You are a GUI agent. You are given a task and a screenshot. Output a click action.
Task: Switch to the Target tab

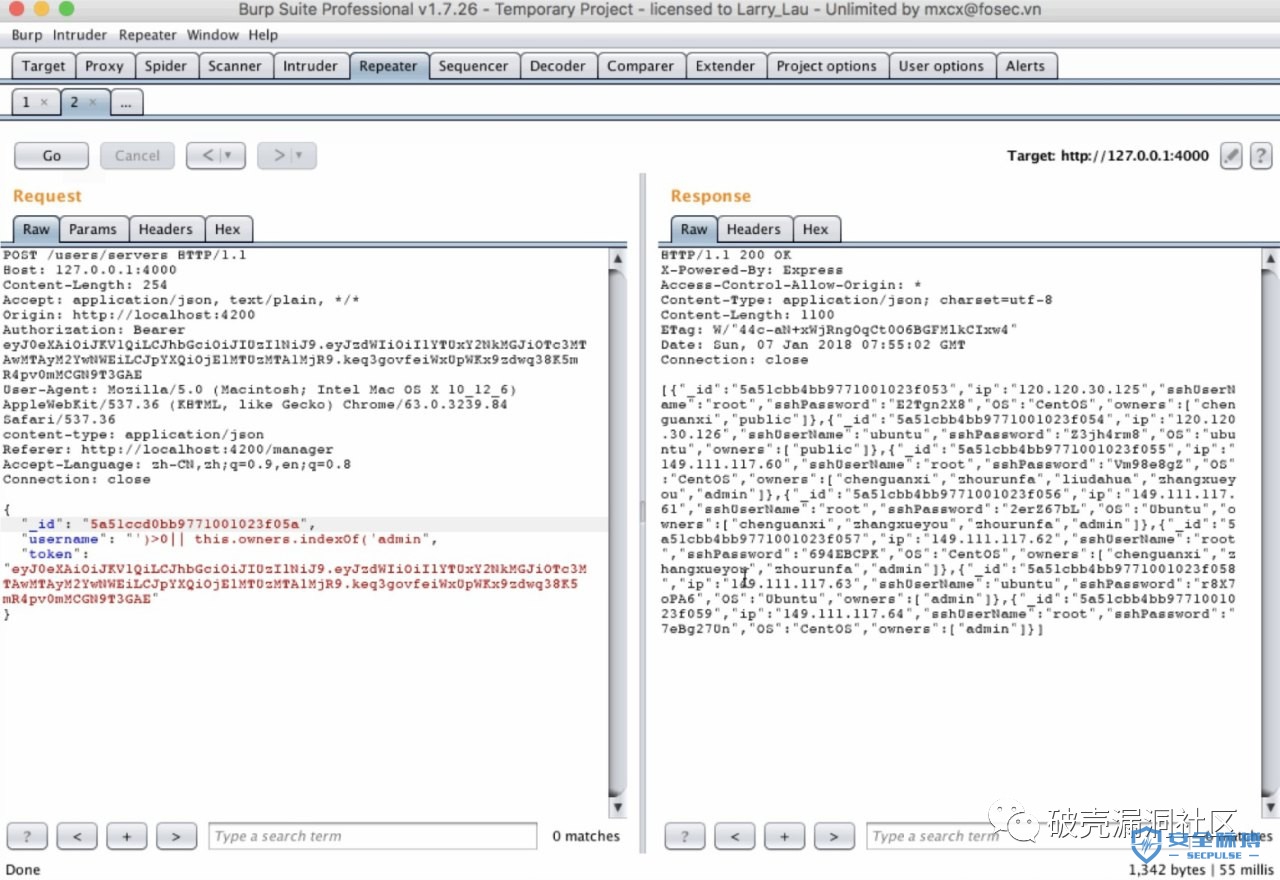(x=43, y=66)
